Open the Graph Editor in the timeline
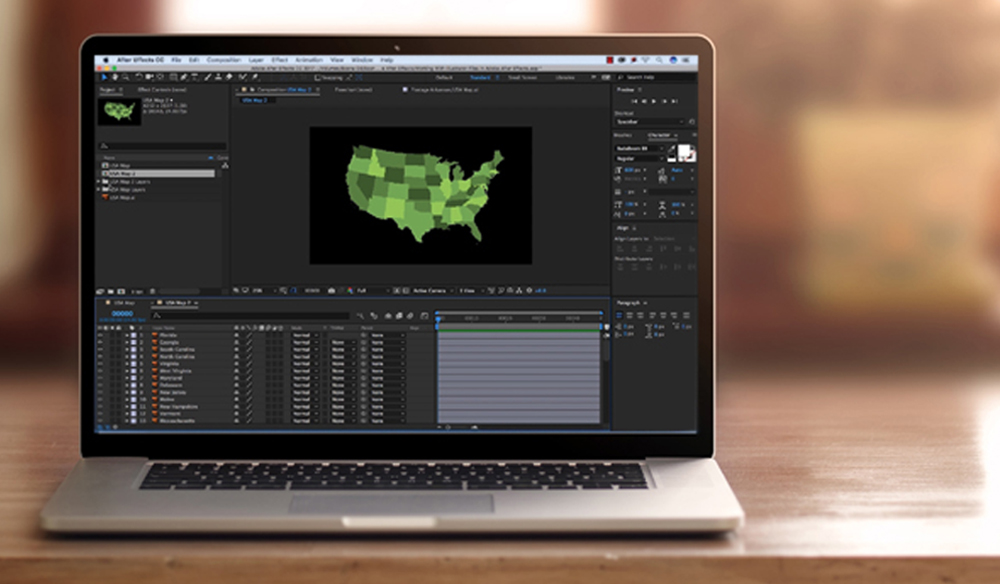The image size is (1000, 584). 425,315
